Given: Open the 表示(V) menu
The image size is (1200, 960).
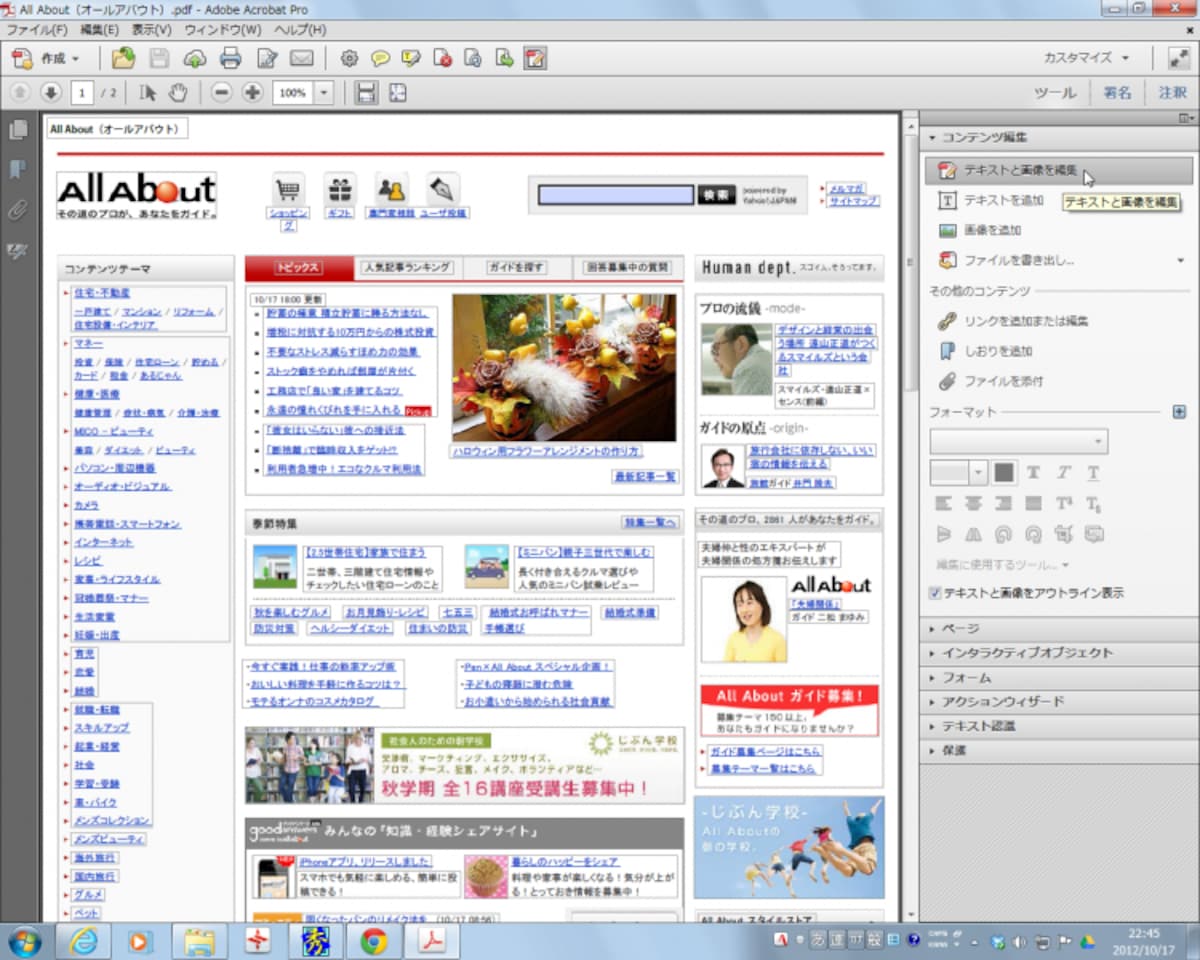Looking at the screenshot, I should tap(151, 30).
